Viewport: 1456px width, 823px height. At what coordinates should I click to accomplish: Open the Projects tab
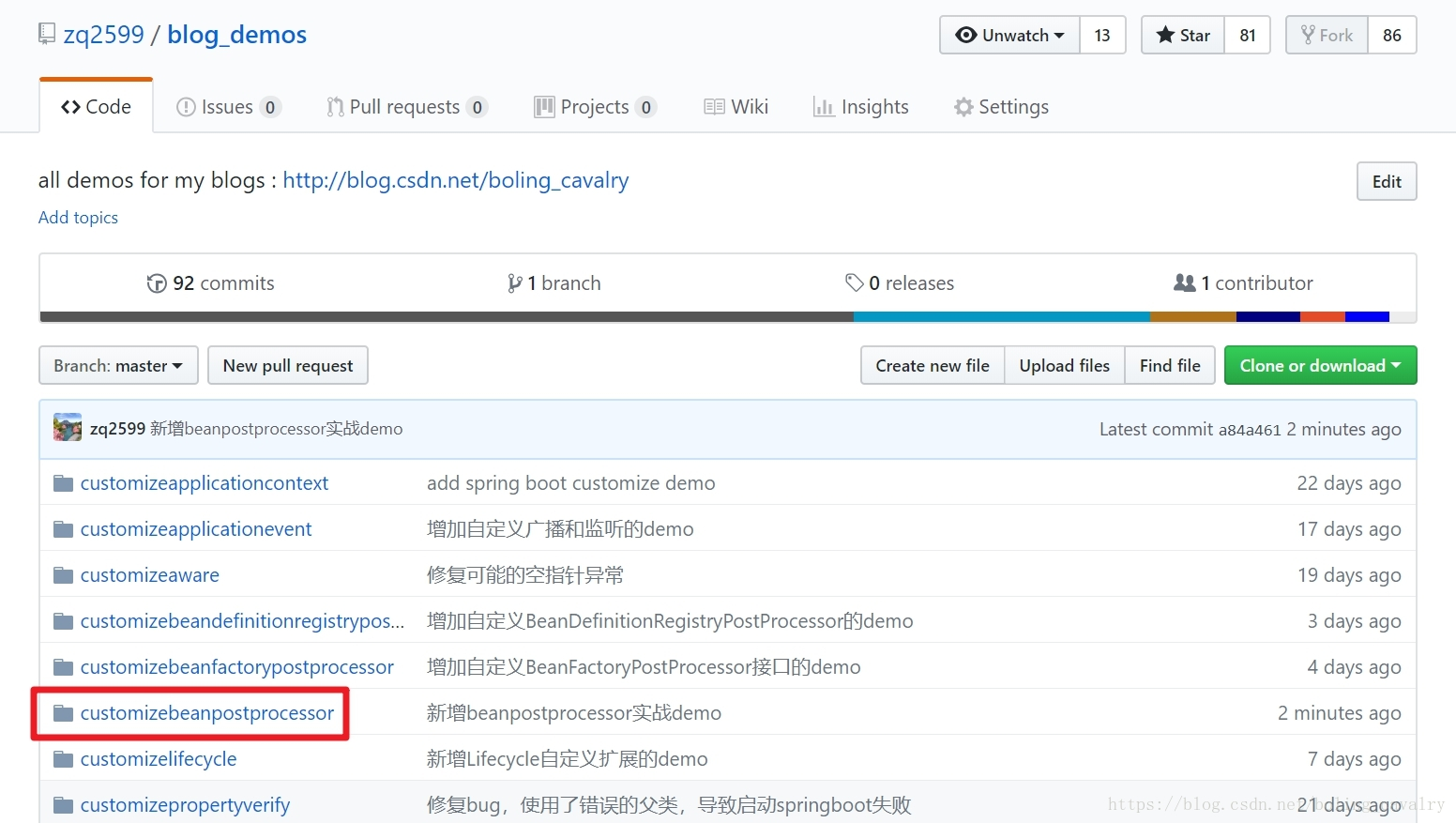(595, 107)
